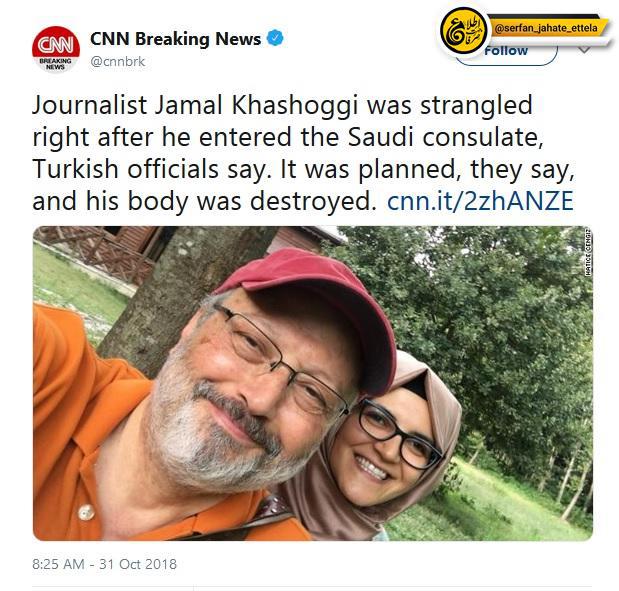The width and height of the screenshot is (619, 591).
Task: Click the @serfan_jahate_ettela watermark label
Action: pos(546,28)
